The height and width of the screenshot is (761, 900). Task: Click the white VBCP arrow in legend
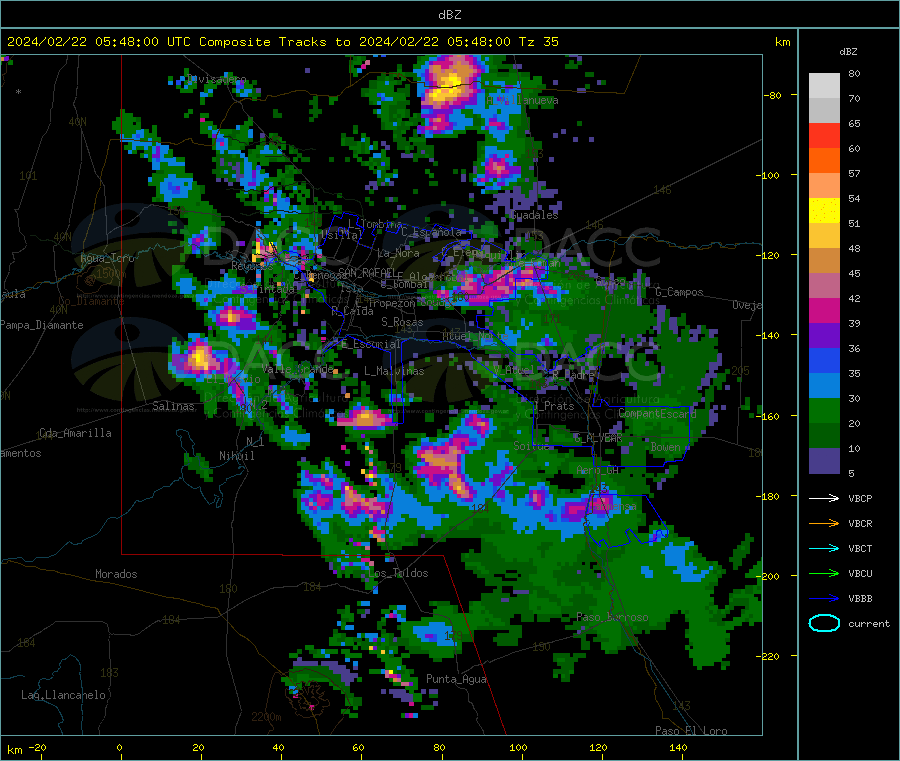coord(824,498)
